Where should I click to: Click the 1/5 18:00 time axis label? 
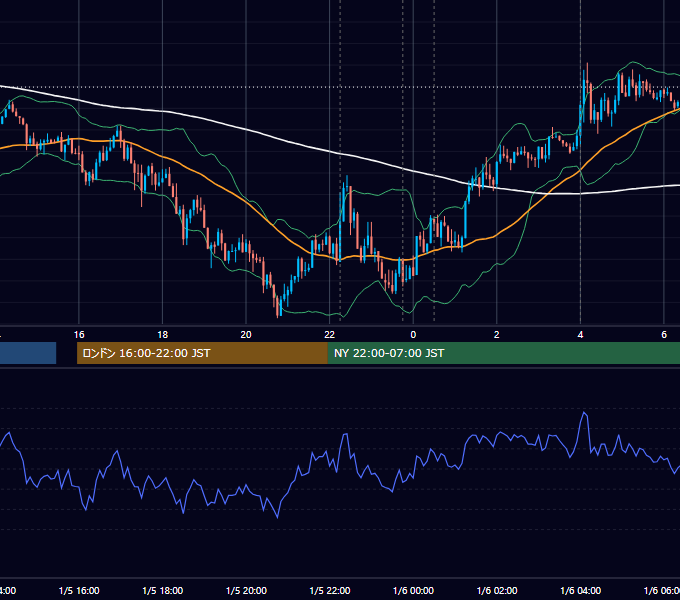163,590
